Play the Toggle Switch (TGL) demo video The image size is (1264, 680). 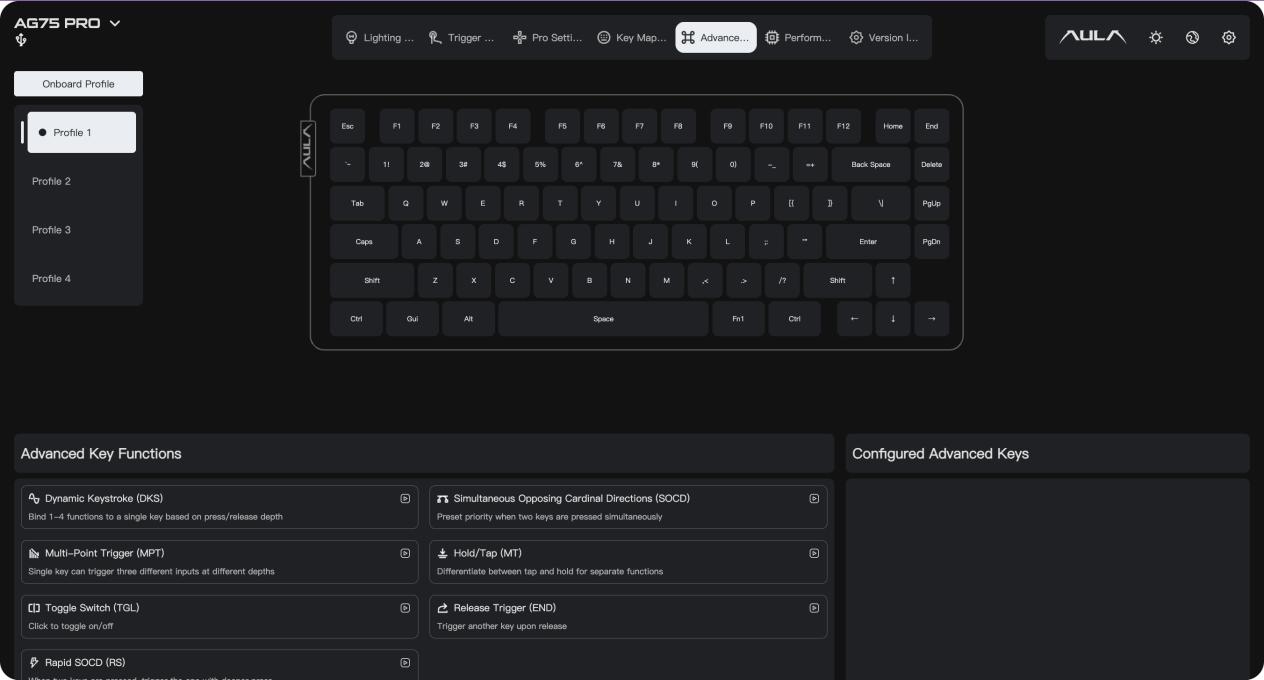[x=405, y=608]
